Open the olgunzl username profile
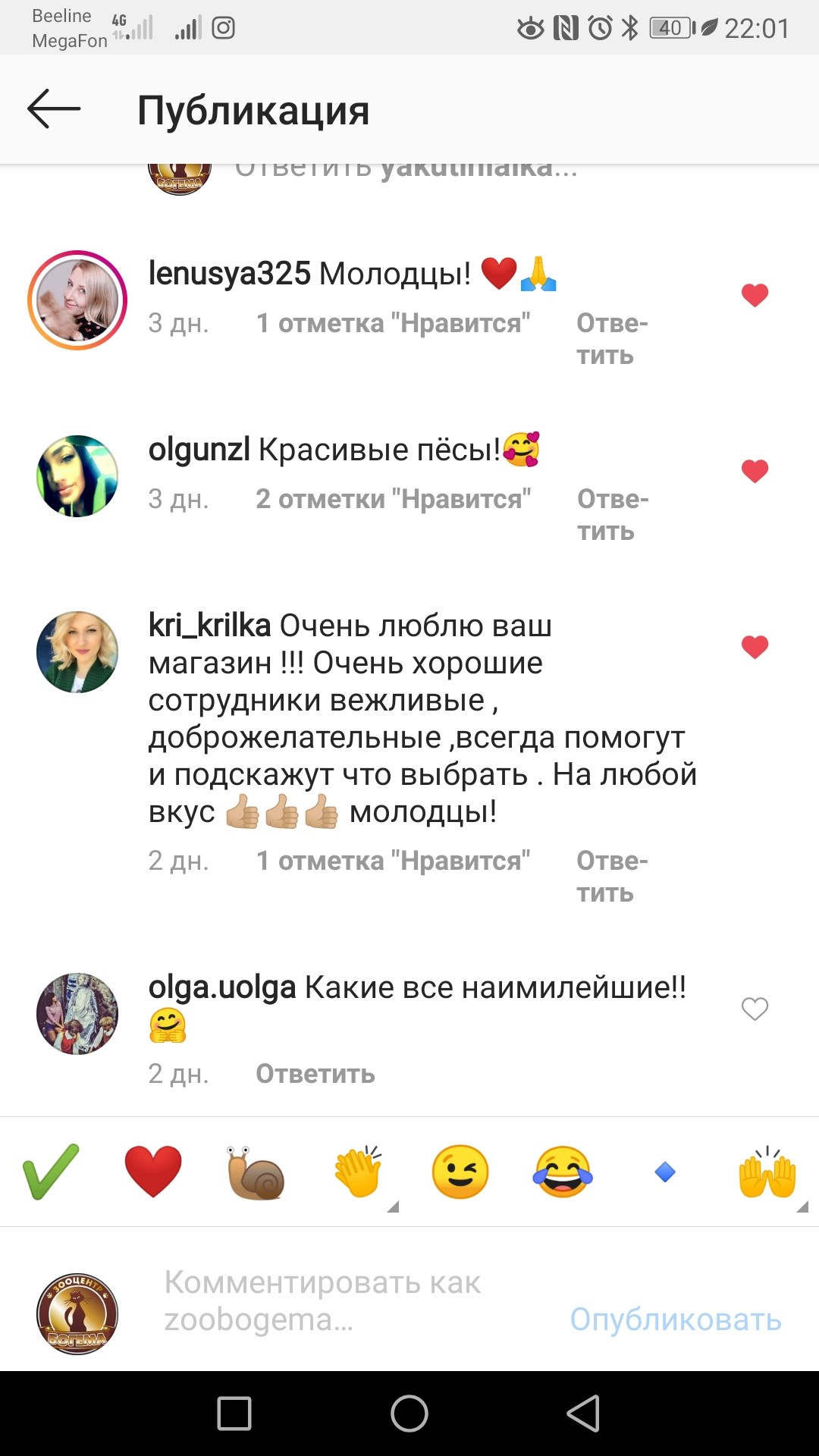Viewport: 819px width, 1456px height. pos(199,449)
